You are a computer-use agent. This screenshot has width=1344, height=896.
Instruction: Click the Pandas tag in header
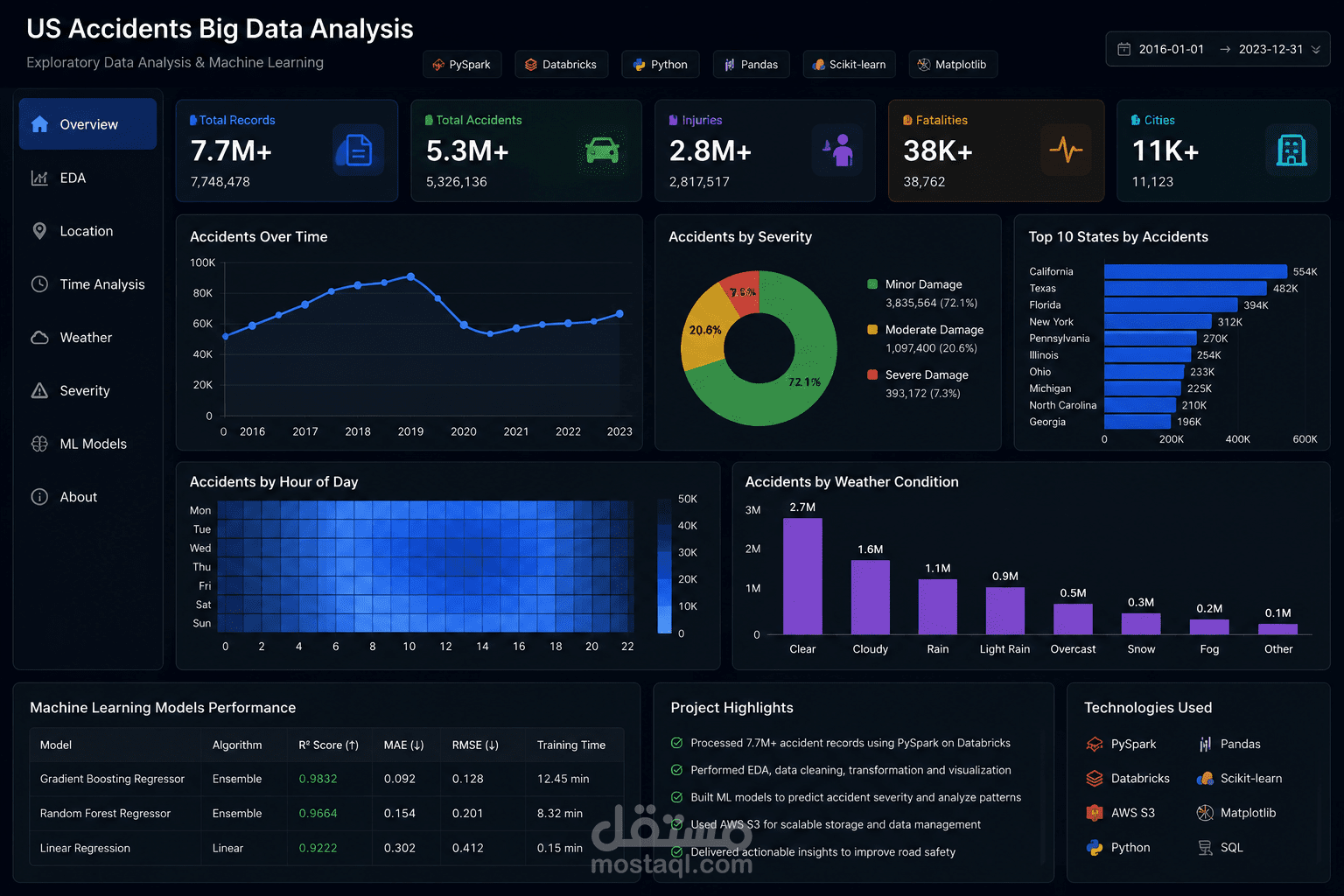[x=752, y=65]
